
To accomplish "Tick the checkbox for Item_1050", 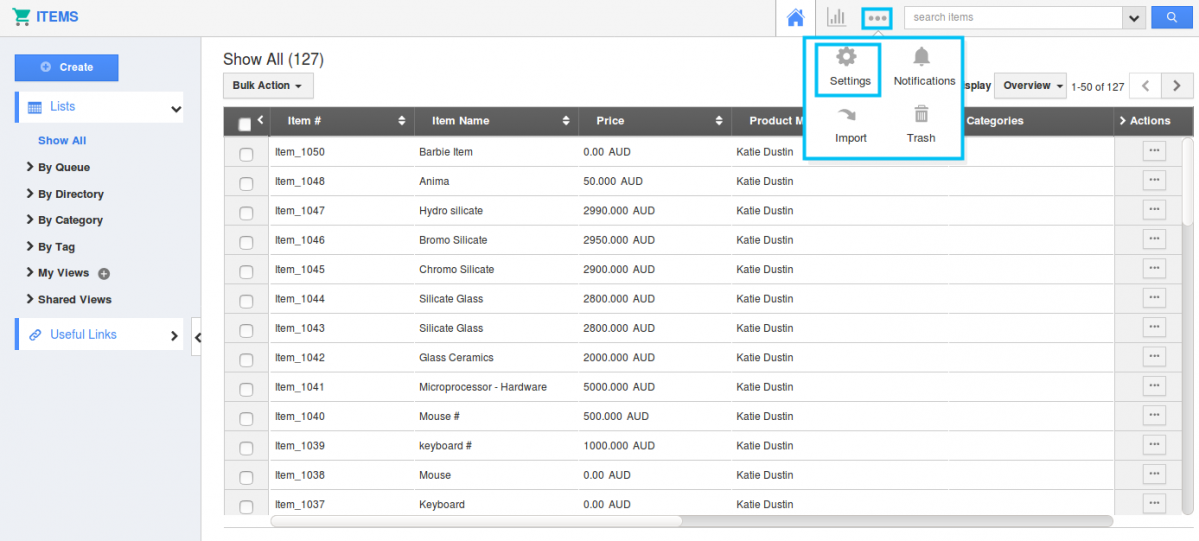I will pyautogui.click(x=246, y=154).
